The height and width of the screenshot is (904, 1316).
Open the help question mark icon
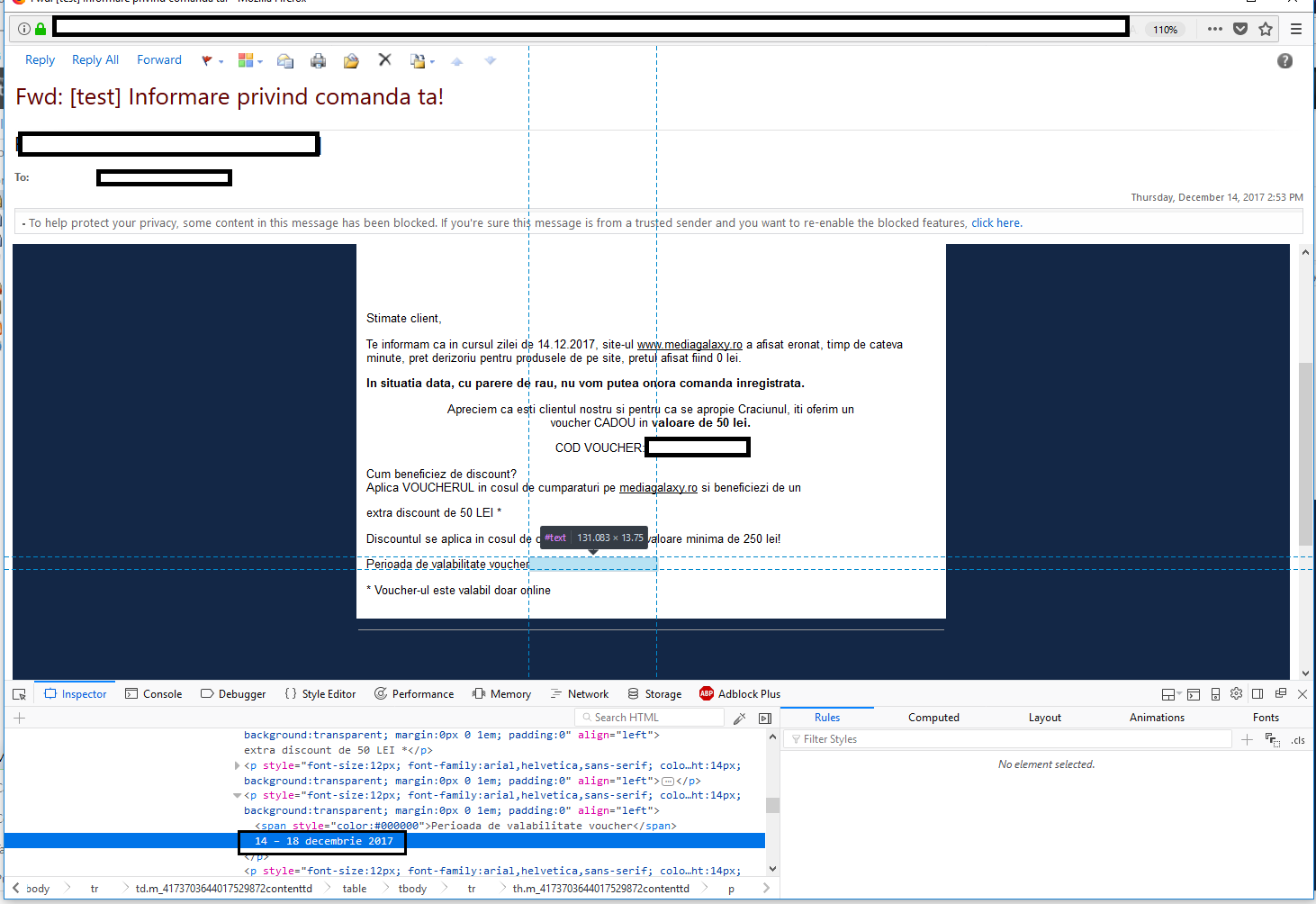pyautogui.click(x=1284, y=61)
